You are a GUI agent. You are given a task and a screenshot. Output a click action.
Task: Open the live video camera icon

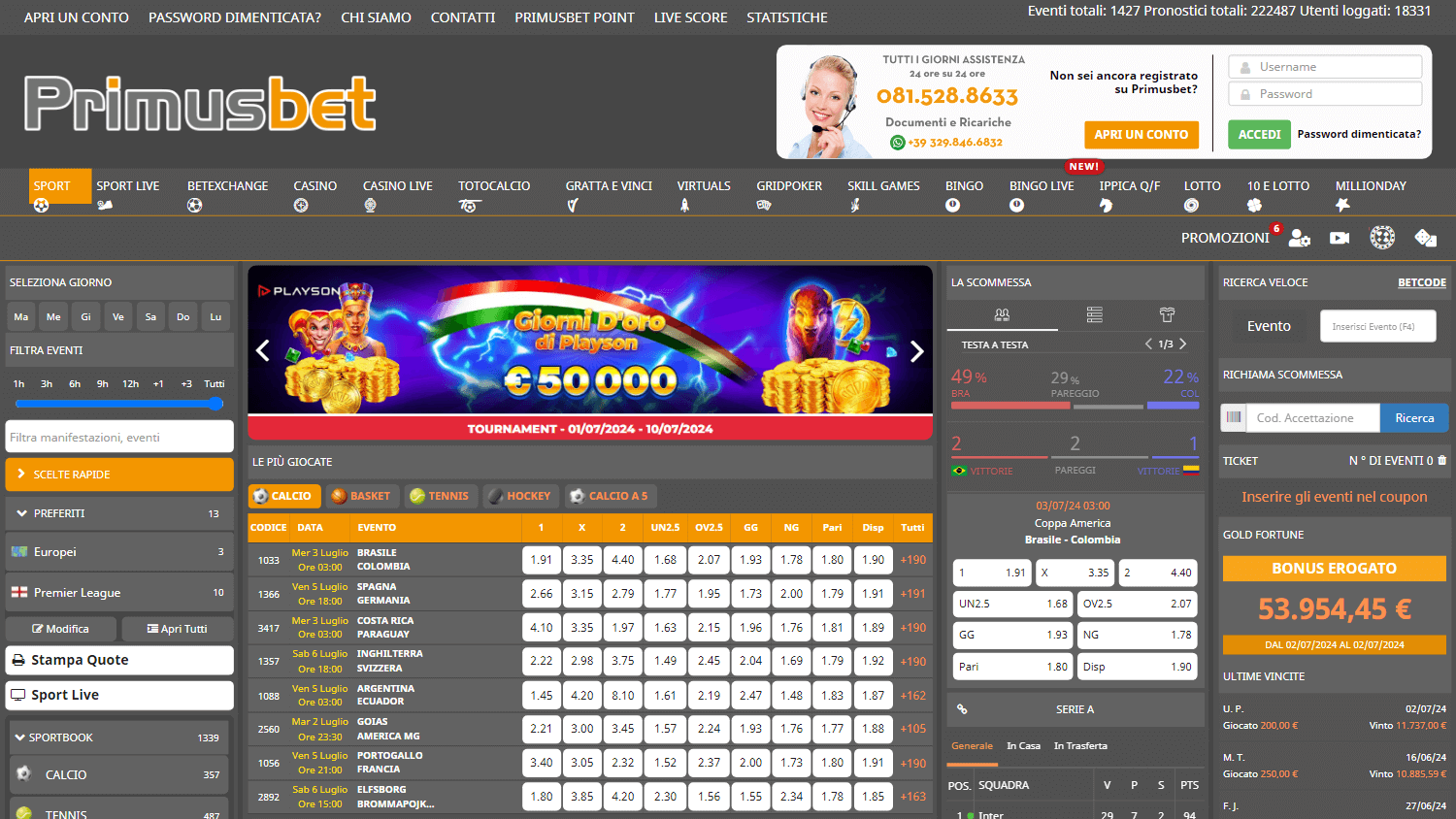pyautogui.click(x=1340, y=238)
